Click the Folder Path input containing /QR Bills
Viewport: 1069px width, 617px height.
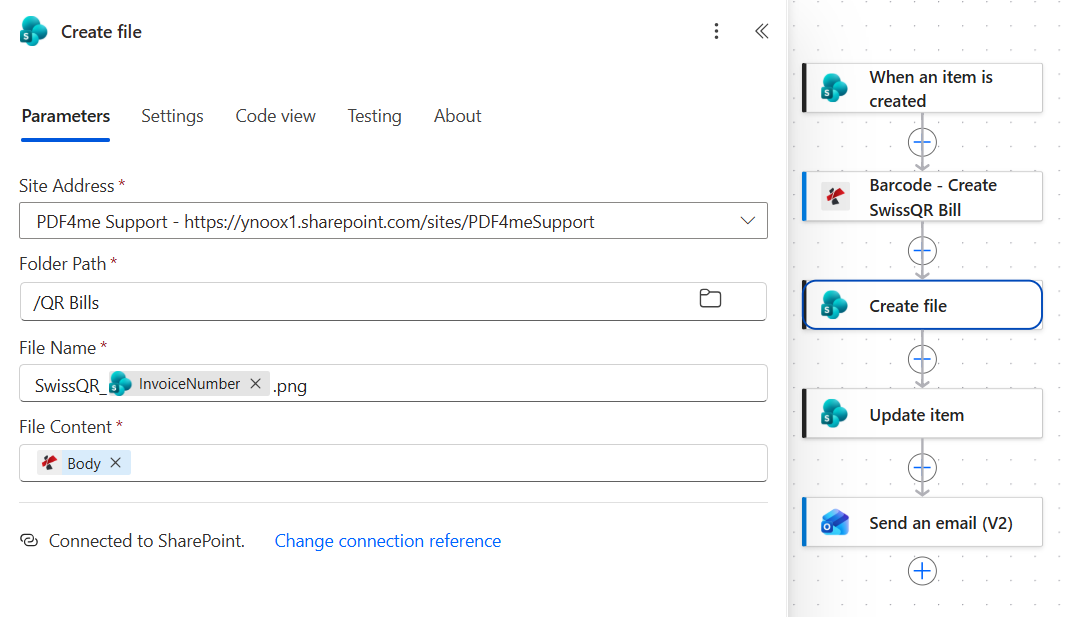click(393, 301)
